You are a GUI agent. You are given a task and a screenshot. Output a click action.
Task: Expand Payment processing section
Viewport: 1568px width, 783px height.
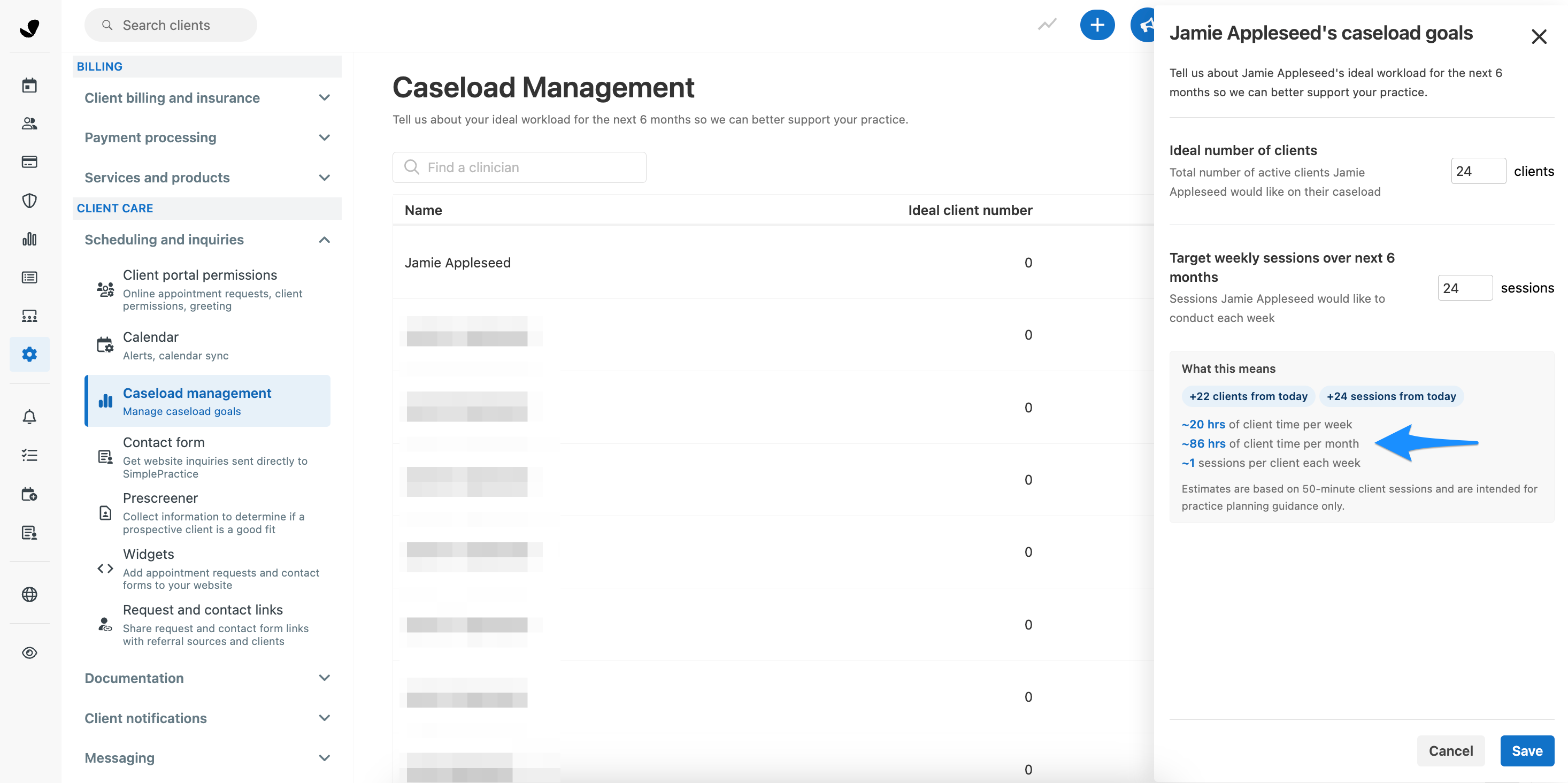(207, 137)
